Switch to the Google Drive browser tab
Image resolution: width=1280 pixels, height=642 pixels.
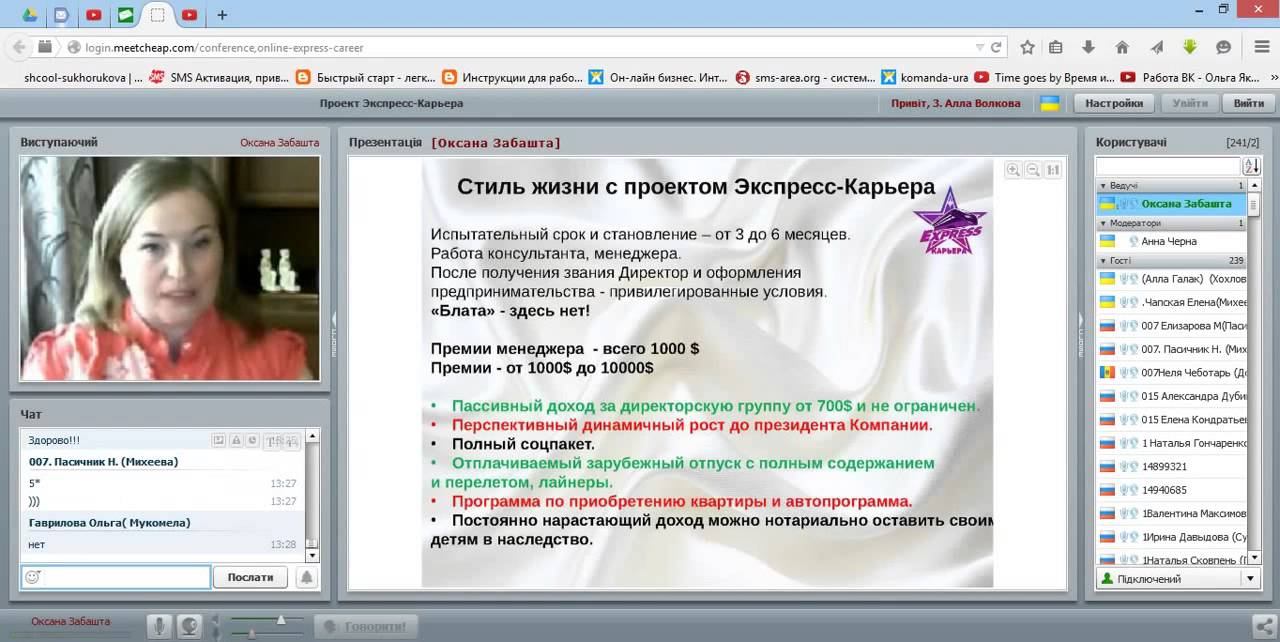[30, 15]
